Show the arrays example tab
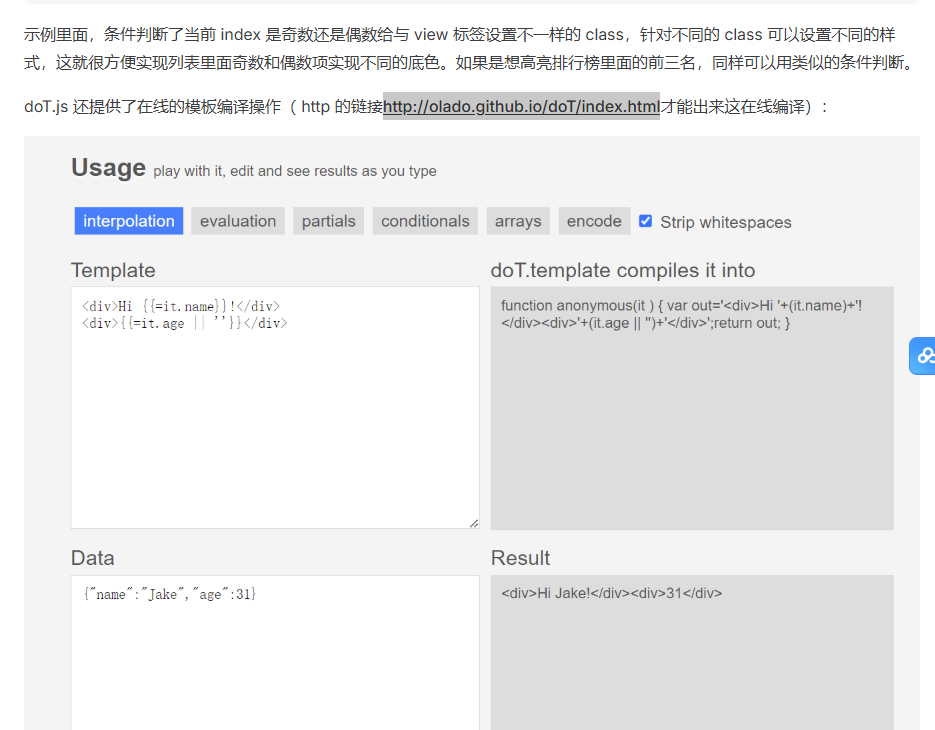Image resolution: width=935 pixels, height=730 pixels. (518, 221)
